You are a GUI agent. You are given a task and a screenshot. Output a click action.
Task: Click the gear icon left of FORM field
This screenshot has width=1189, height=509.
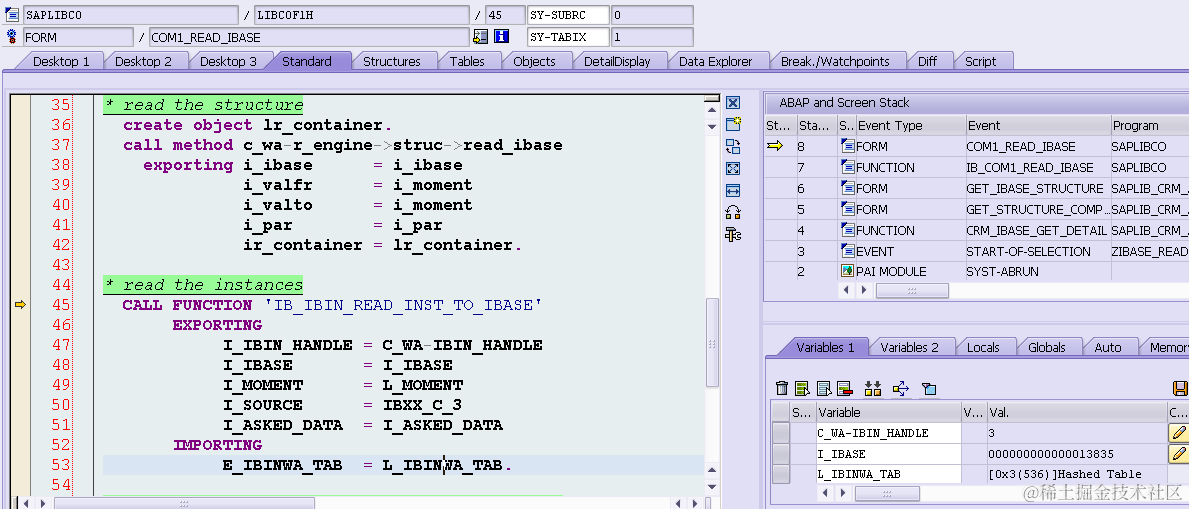tap(12, 36)
